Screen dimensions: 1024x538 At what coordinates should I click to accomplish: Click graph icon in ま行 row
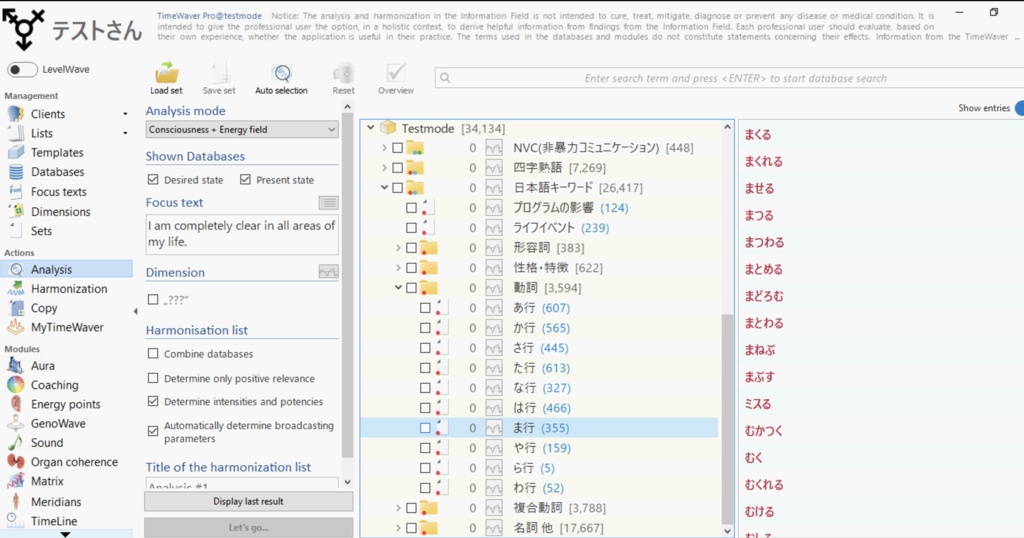click(494, 428)
